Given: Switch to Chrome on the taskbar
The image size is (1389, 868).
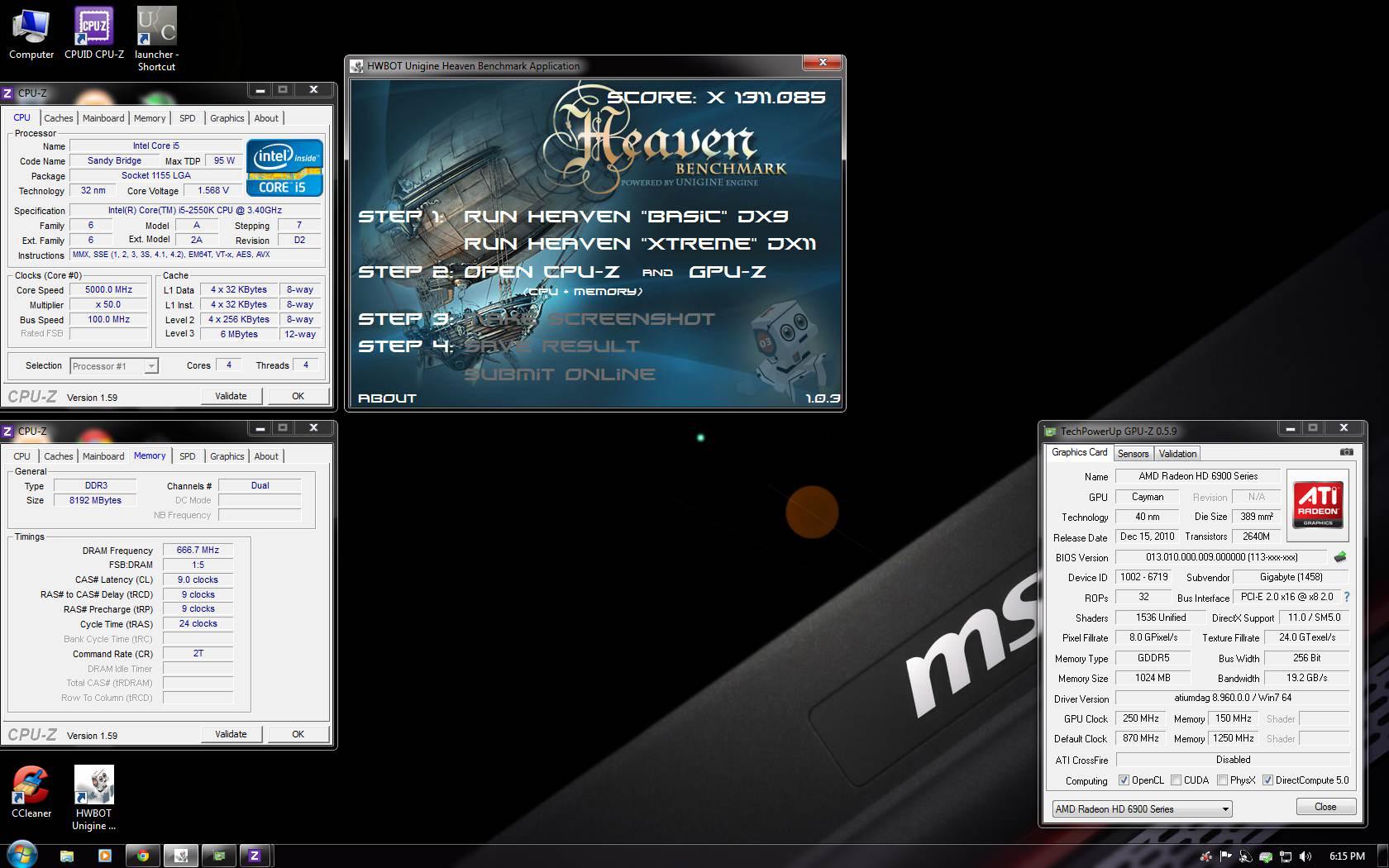Looking at the screenshot, I should [x=143, y=856].
